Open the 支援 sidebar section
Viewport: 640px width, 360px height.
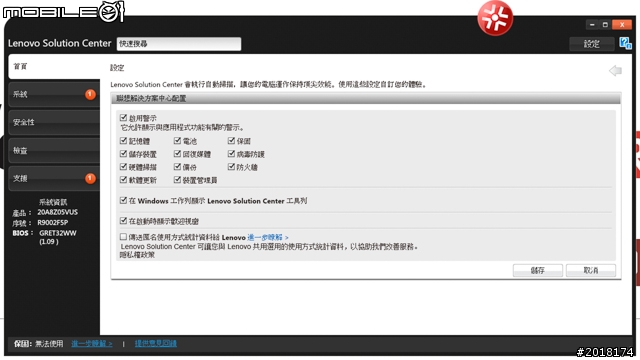[x=54, y=178]
